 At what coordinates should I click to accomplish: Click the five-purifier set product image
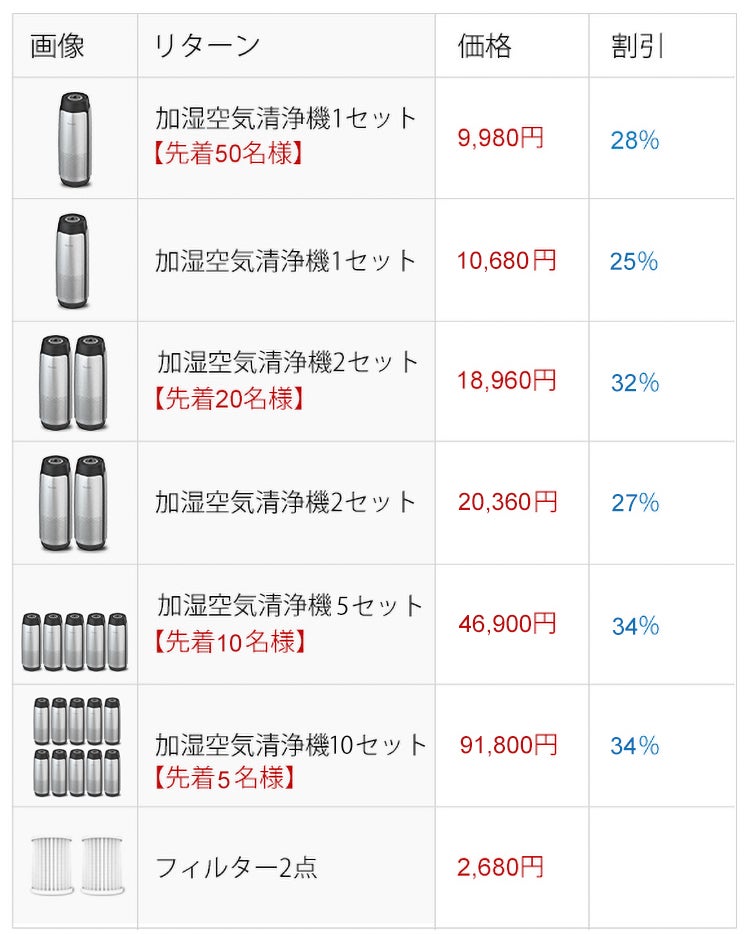coord(74,641)
